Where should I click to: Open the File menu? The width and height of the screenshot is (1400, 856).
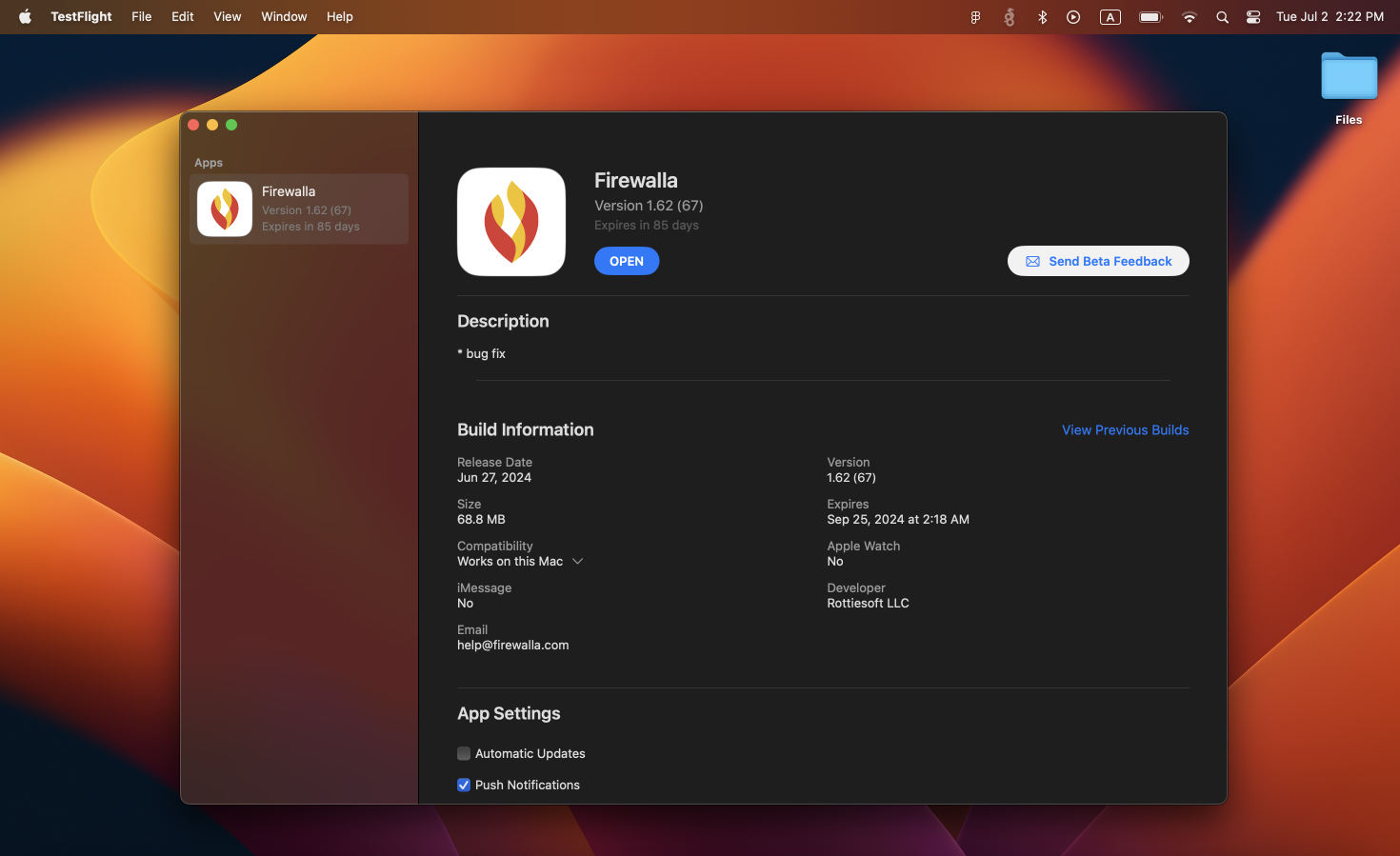[142, 16]
